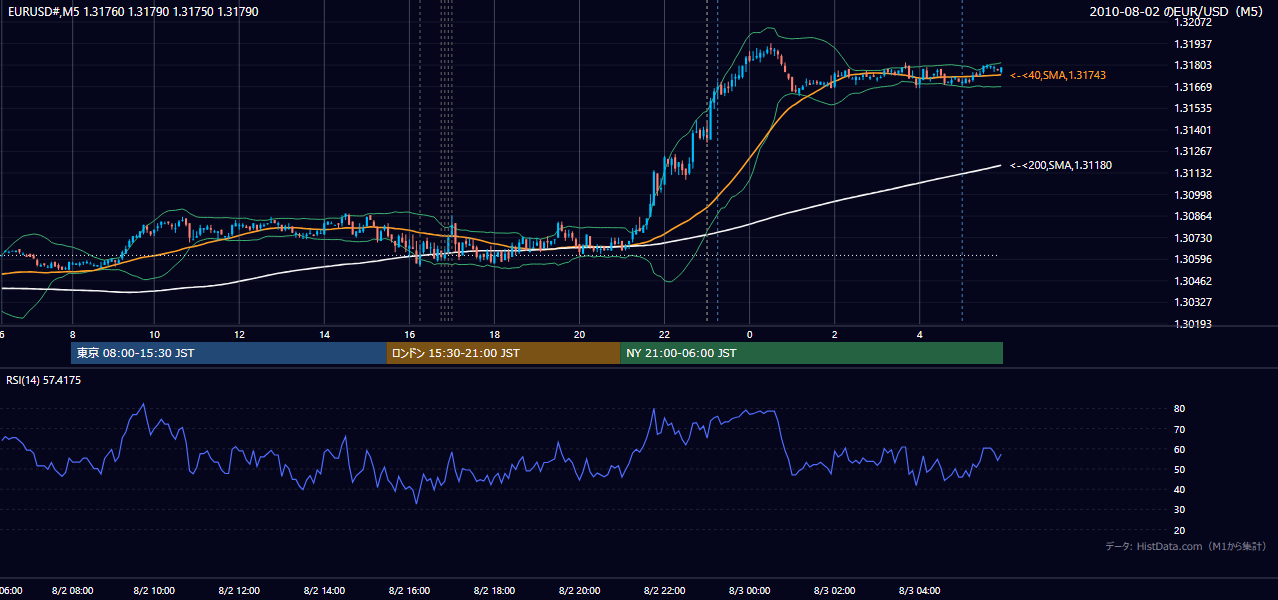Click RSI scale value 40

(x=1180, y=489)
